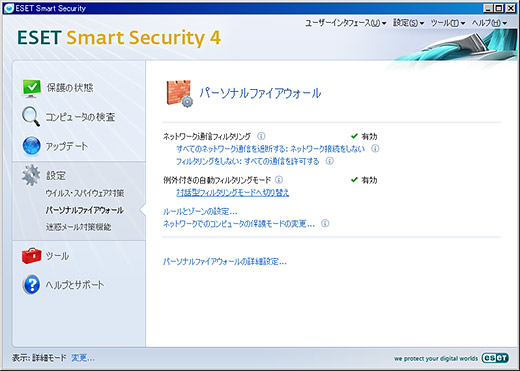
Task: Open the ツール red toolbox icon
Action: [32, 256]
